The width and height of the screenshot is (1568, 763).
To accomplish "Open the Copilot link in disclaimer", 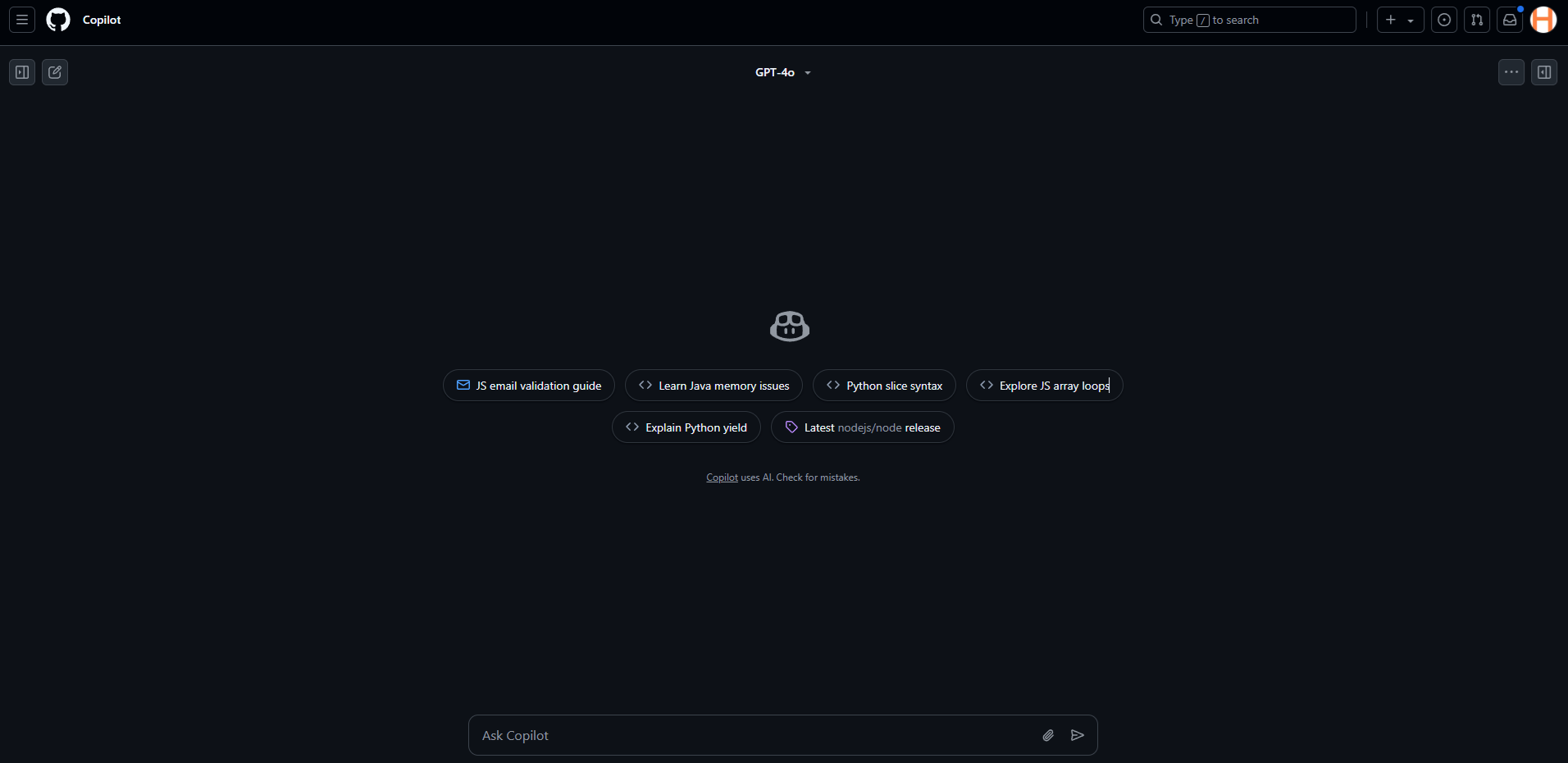I will point(722,477).
